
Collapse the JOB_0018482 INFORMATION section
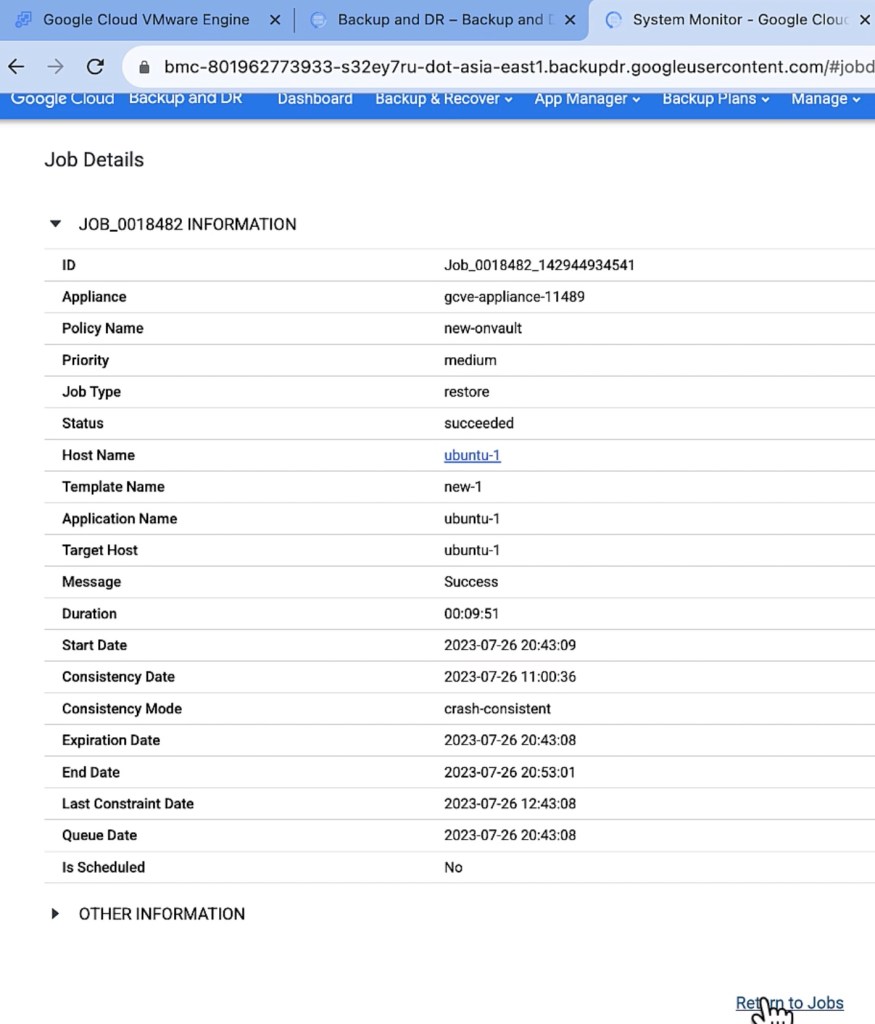click(56, 224)
